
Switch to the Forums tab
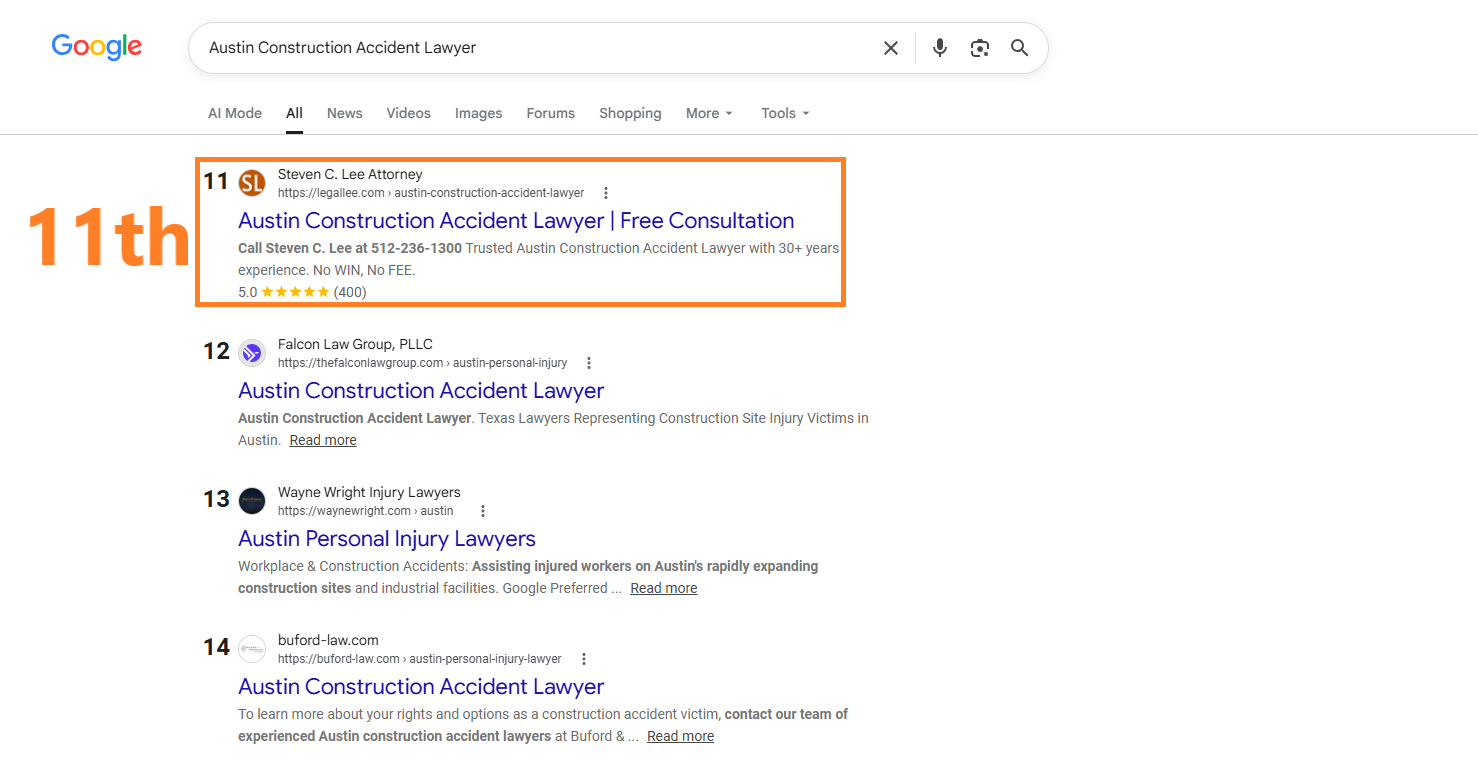(x=551, y=113)
